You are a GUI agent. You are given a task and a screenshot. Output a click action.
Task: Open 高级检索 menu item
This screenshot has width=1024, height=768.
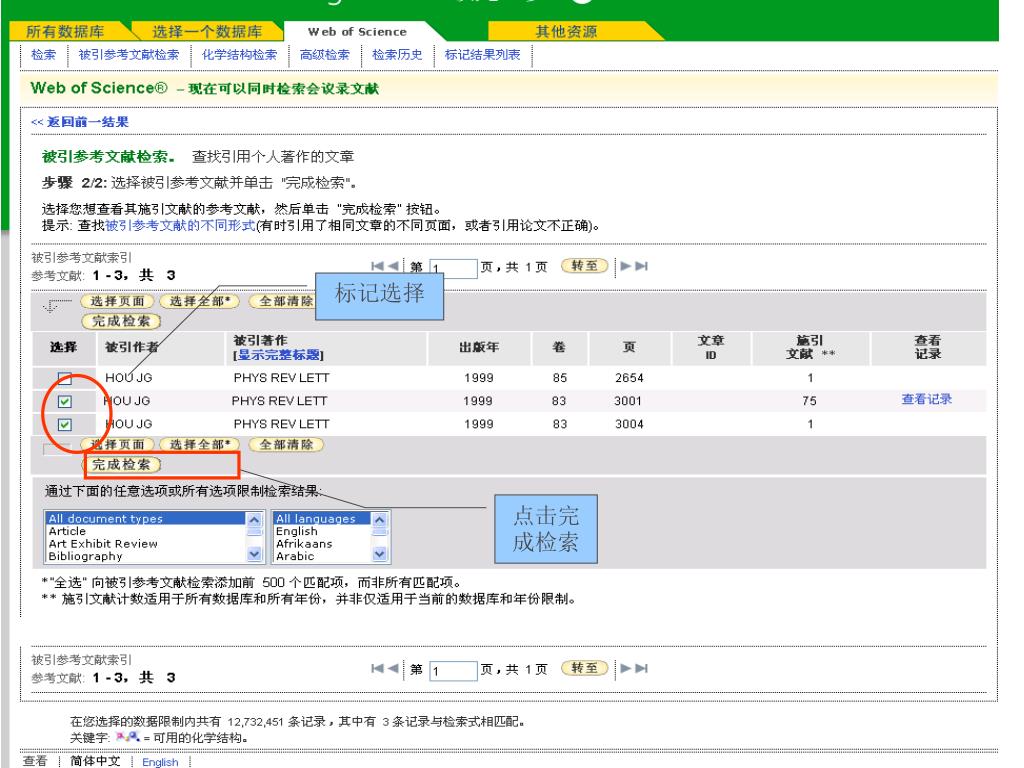coord(325,55)
